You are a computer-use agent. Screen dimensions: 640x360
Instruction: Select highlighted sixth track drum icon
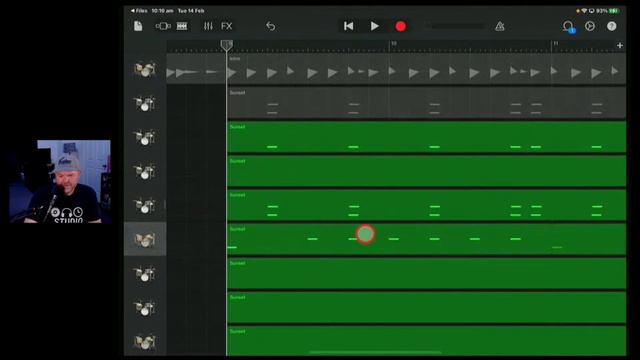click(144, 240)
